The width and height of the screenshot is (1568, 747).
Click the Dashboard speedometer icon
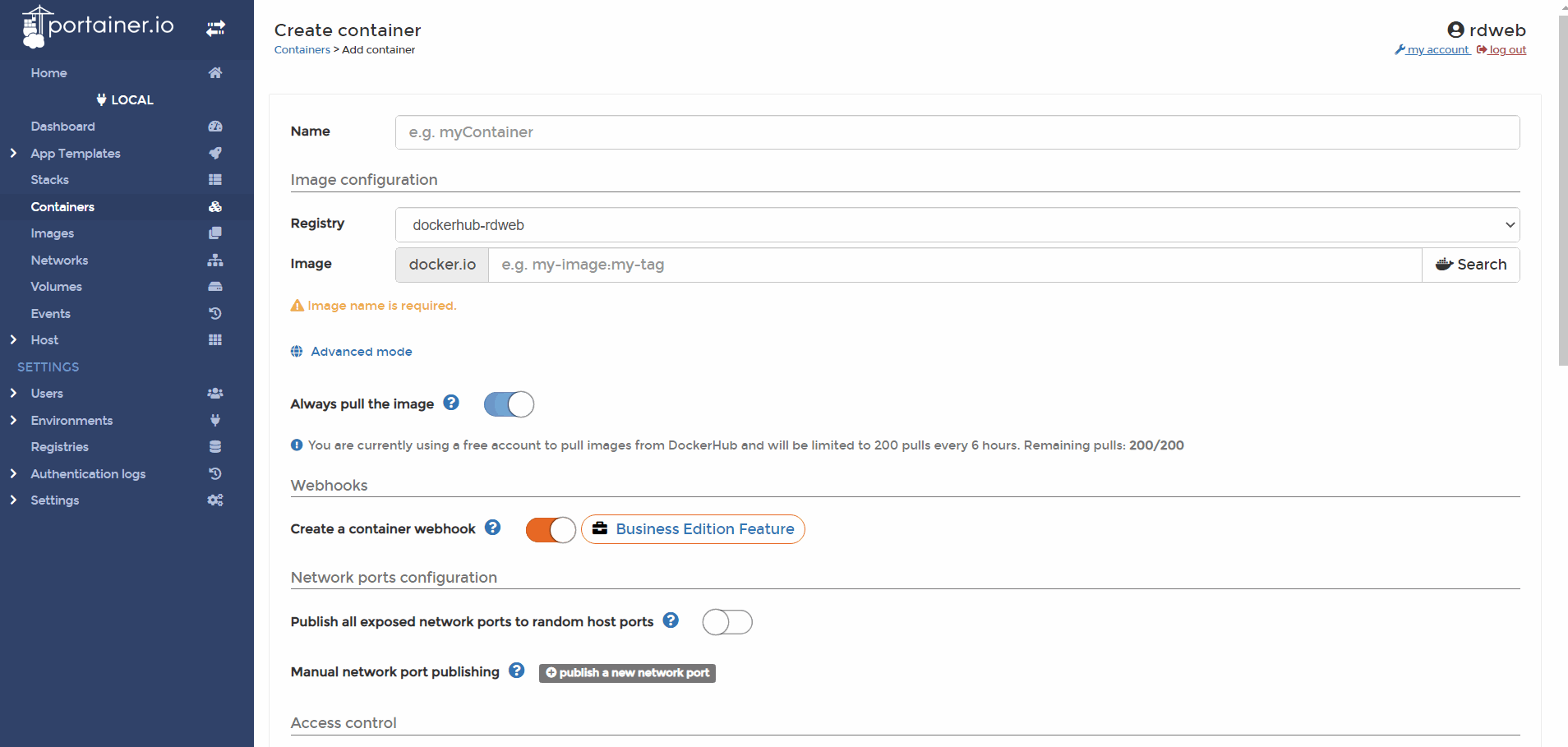(x=214, y=126)
